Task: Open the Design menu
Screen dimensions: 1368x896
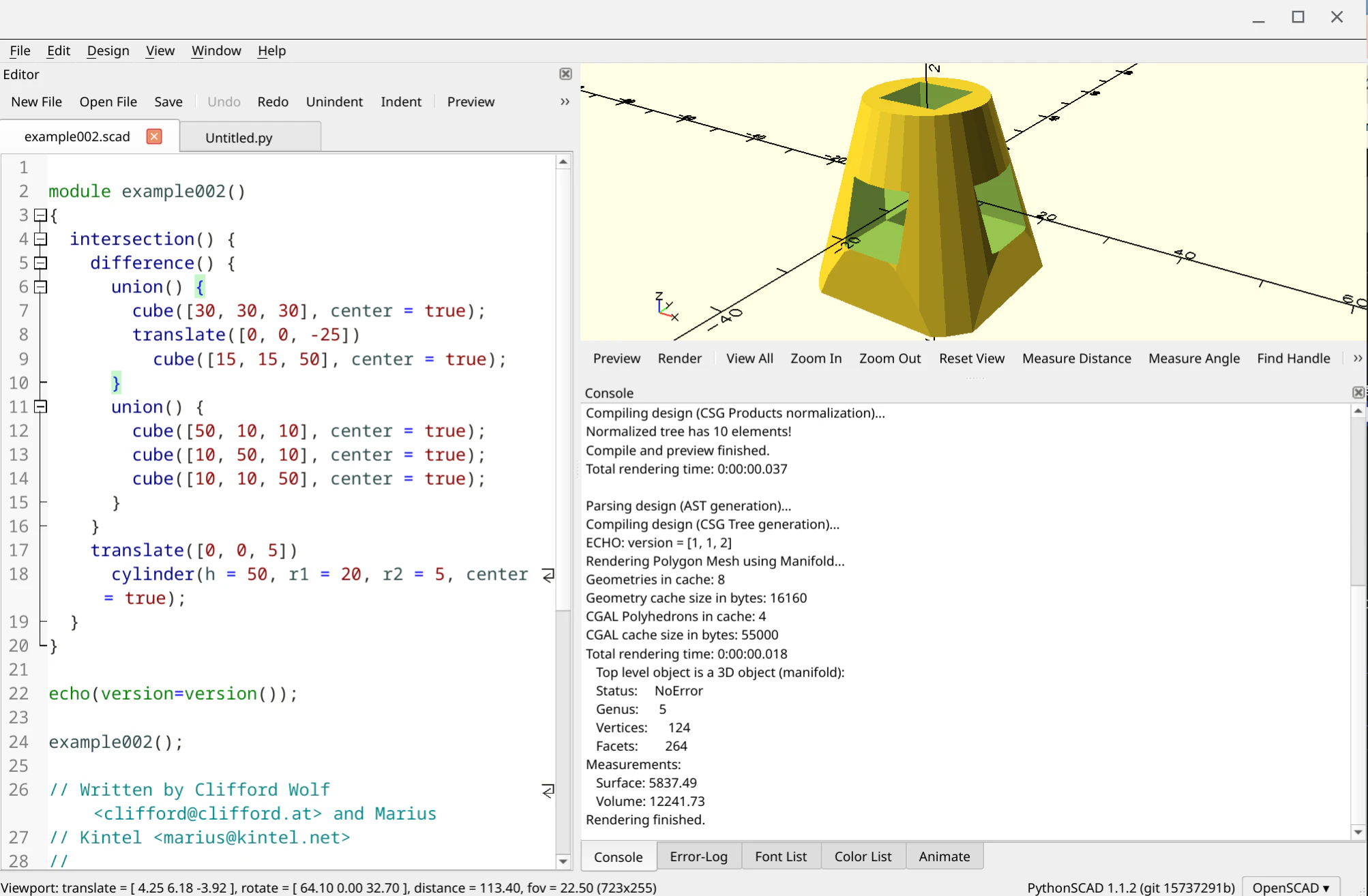Action: pyautogui.click(x=108, y=50)
